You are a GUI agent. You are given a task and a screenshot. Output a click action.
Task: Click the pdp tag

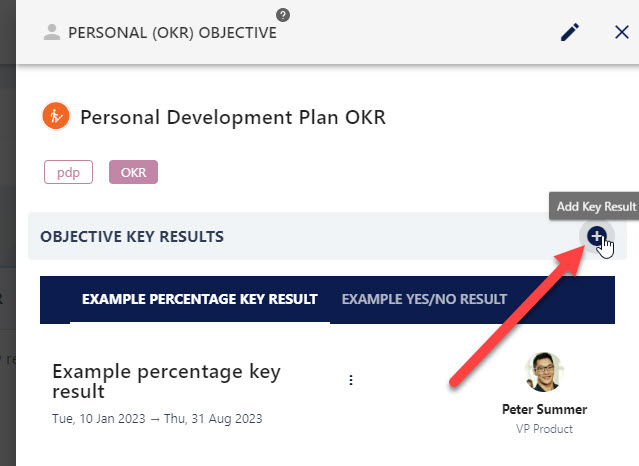tap(68, 172)
